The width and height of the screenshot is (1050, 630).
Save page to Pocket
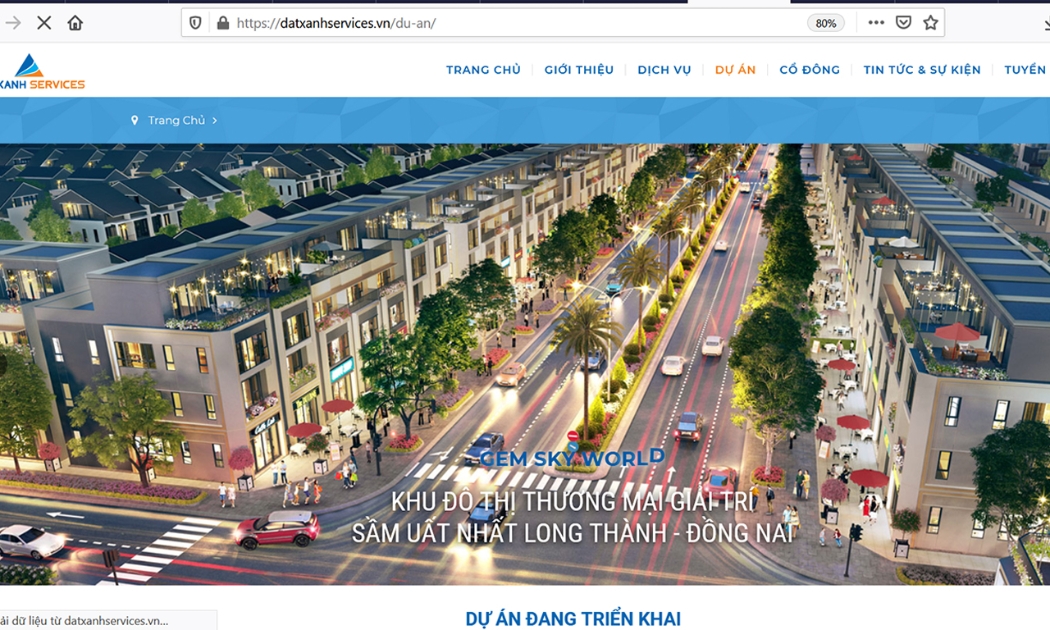tap(903, 23)
